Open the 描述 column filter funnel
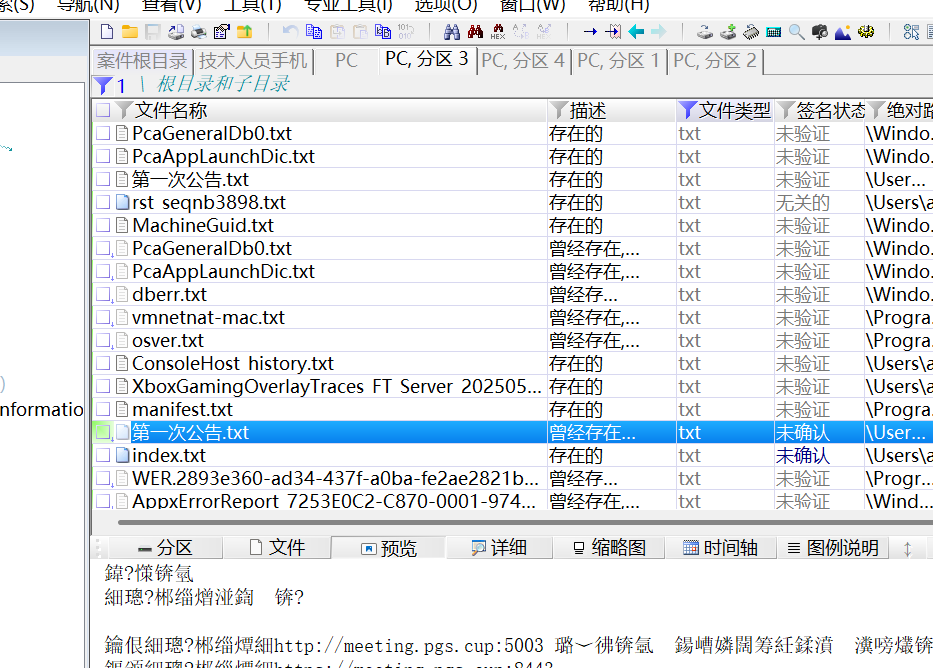Image resolution: width=933 pixels, height=668 pixels. click(x=558, y=110)
